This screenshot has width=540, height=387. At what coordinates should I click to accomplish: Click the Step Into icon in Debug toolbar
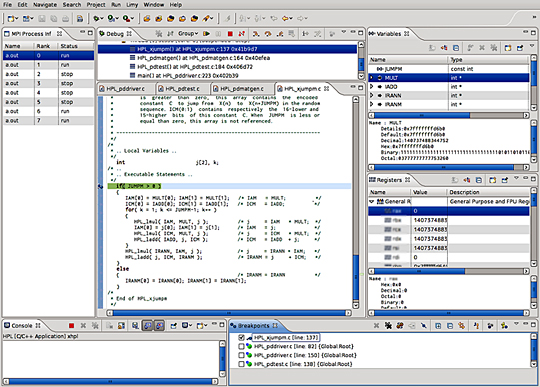pyautogui.click(x=256, y=33)
